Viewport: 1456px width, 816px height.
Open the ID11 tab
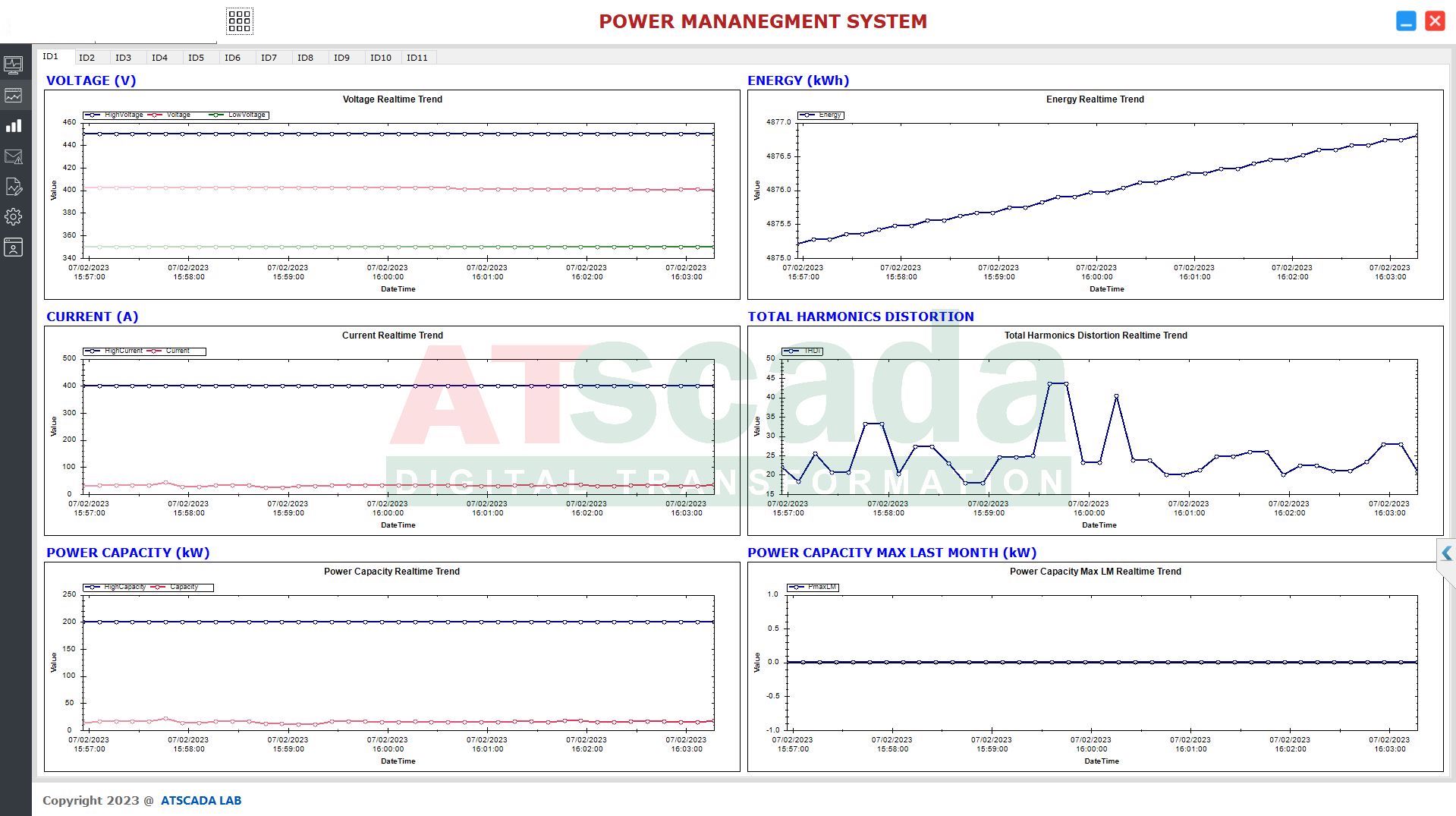pyautogui.click(x=417, y=58)
